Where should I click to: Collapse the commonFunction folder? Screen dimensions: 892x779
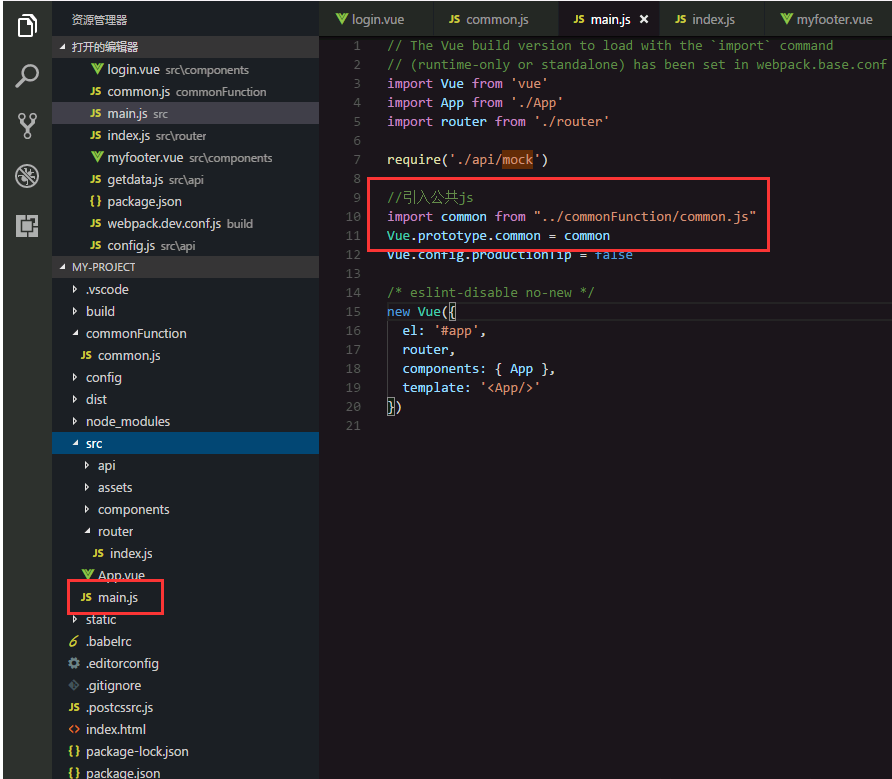76,333
